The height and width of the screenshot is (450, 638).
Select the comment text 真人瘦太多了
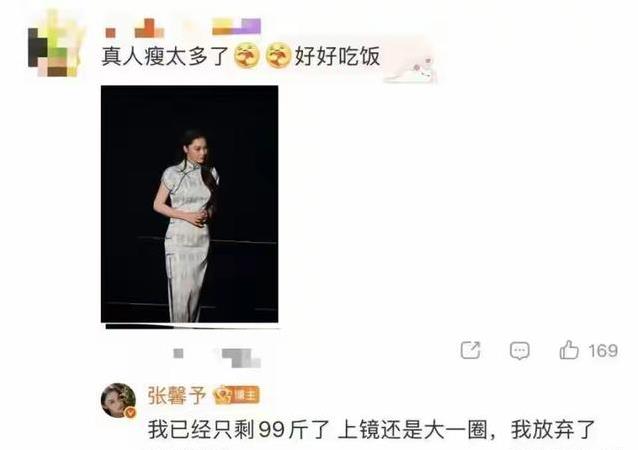point(166,56)
